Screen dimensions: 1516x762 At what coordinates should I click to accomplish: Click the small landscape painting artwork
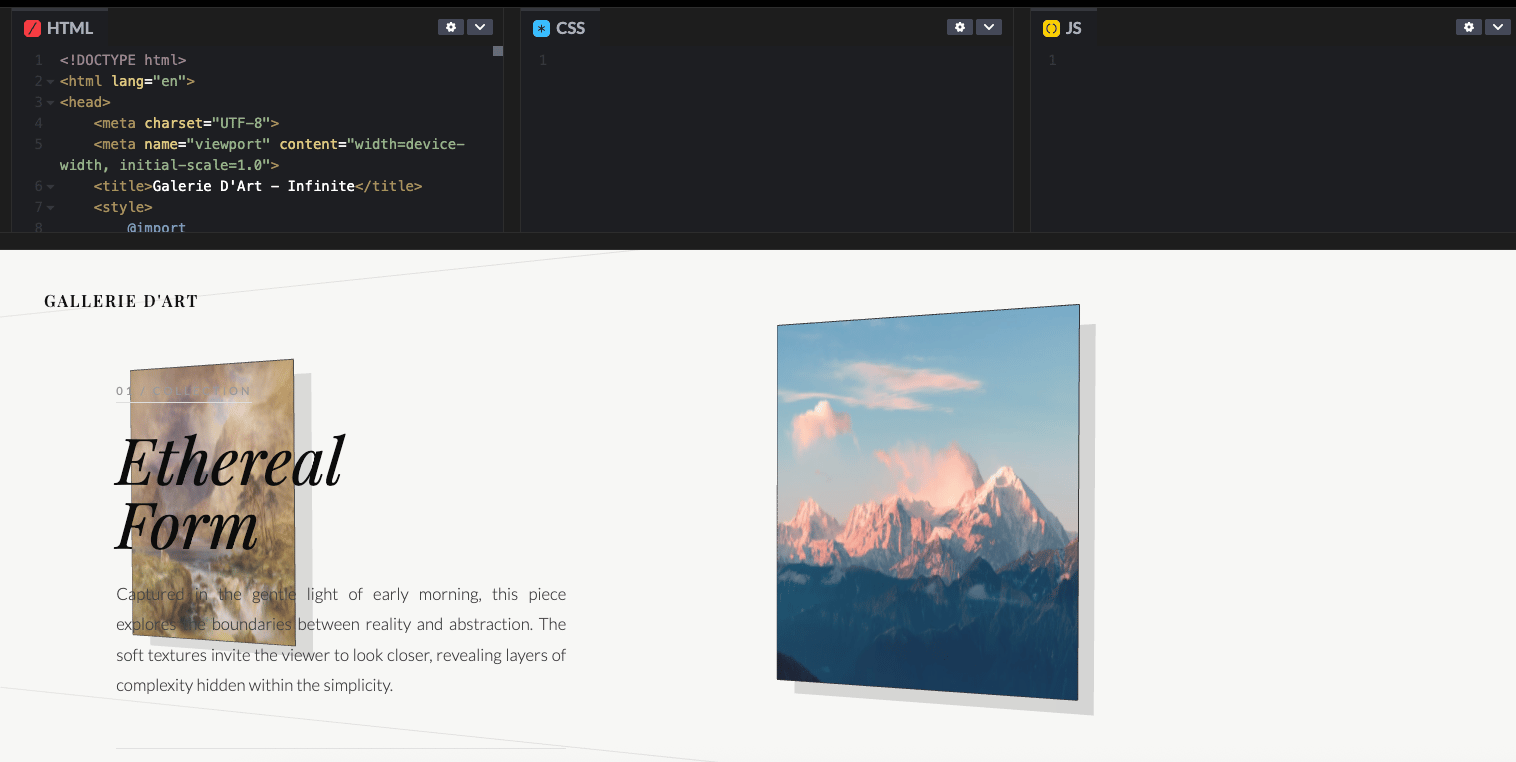click(213, 502)
